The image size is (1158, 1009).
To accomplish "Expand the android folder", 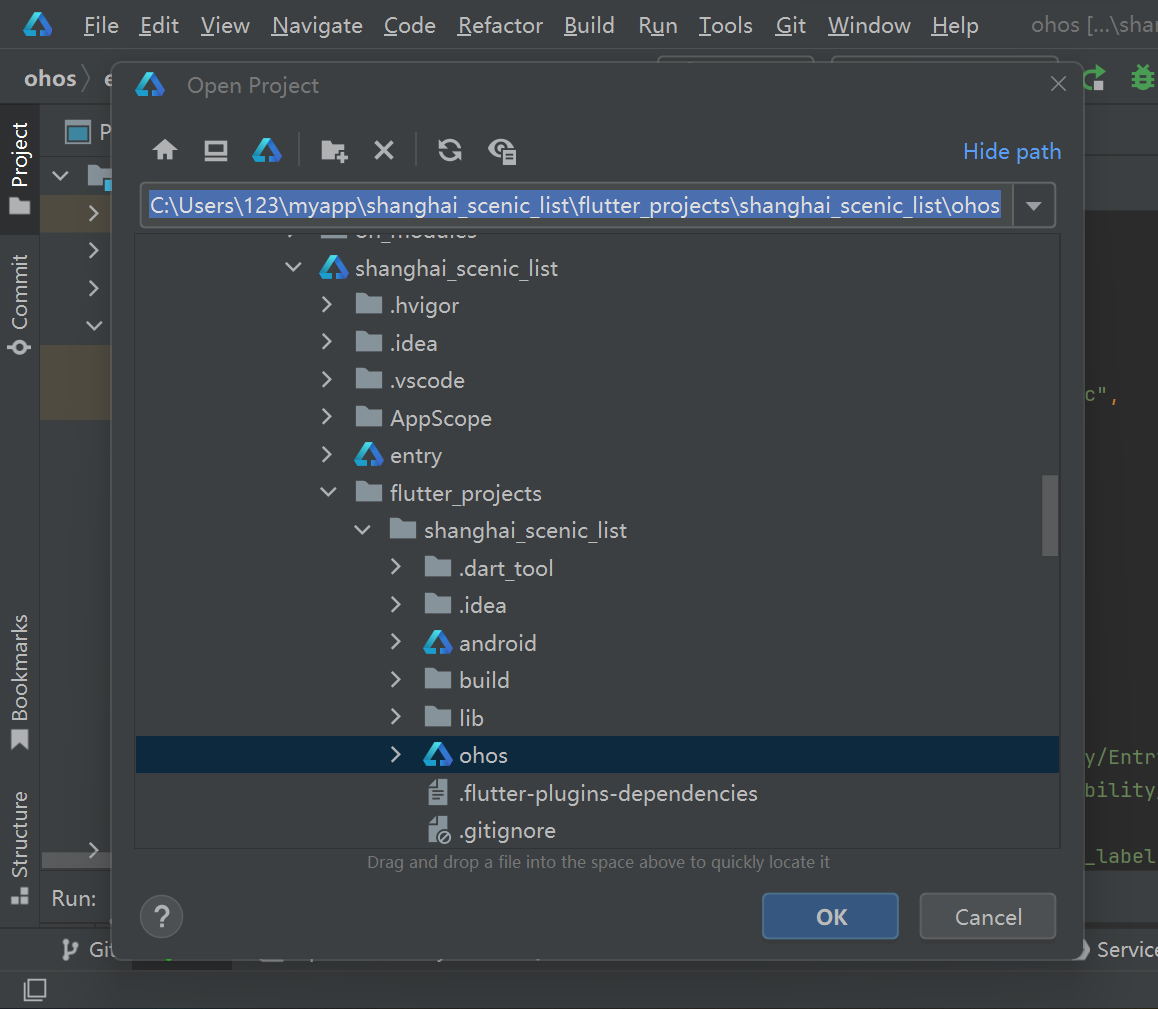I will pyautogui.click(x=396, y=642).
